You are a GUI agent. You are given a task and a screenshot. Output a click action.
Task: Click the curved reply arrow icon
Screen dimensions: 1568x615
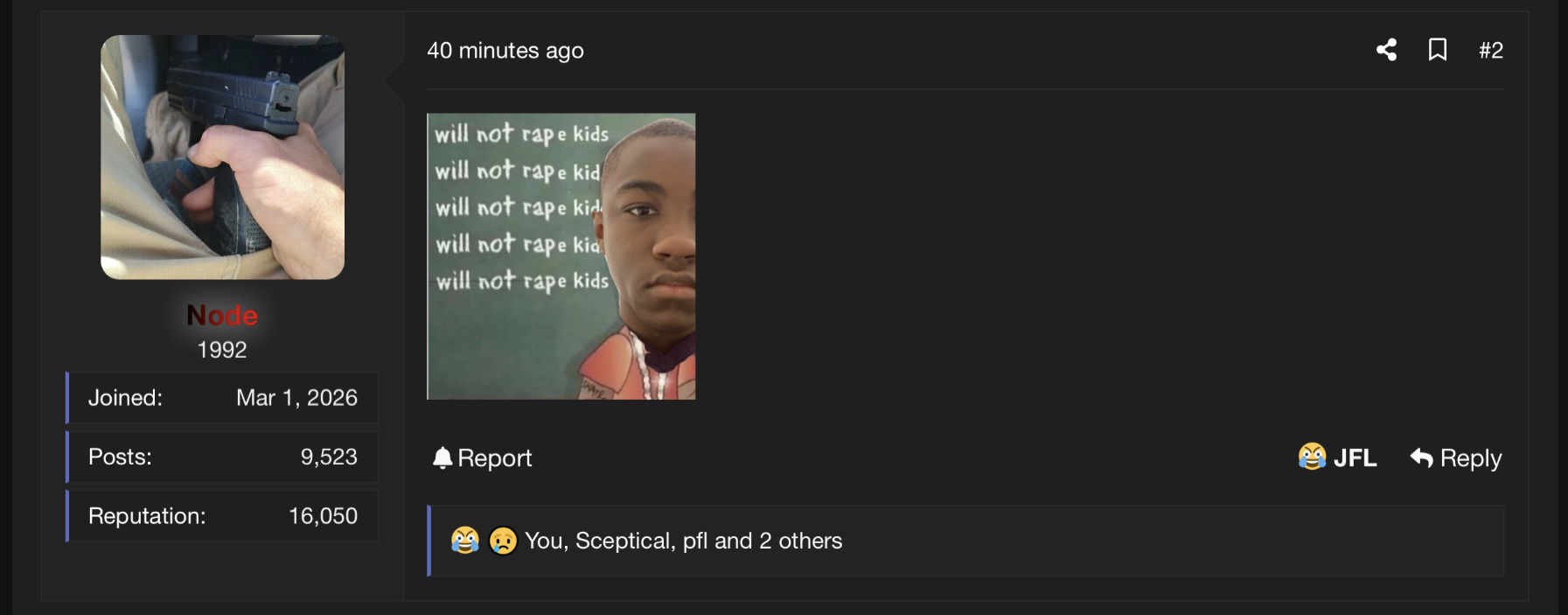(x=1422, y=458)
